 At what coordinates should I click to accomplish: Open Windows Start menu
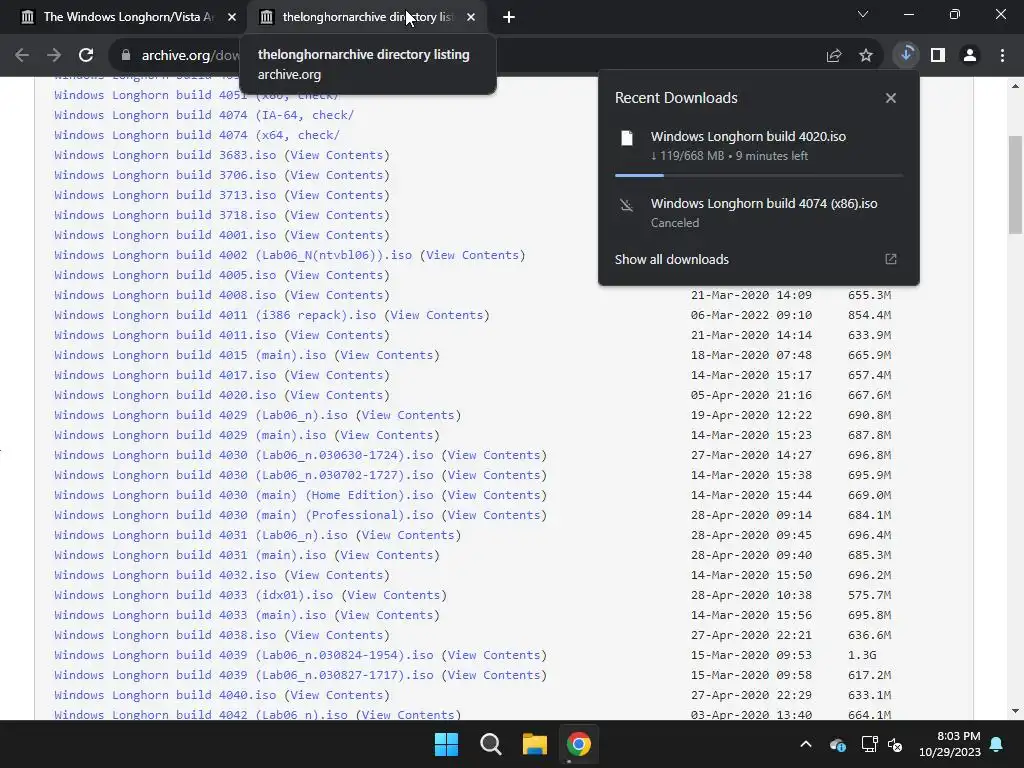coord(447,744)
